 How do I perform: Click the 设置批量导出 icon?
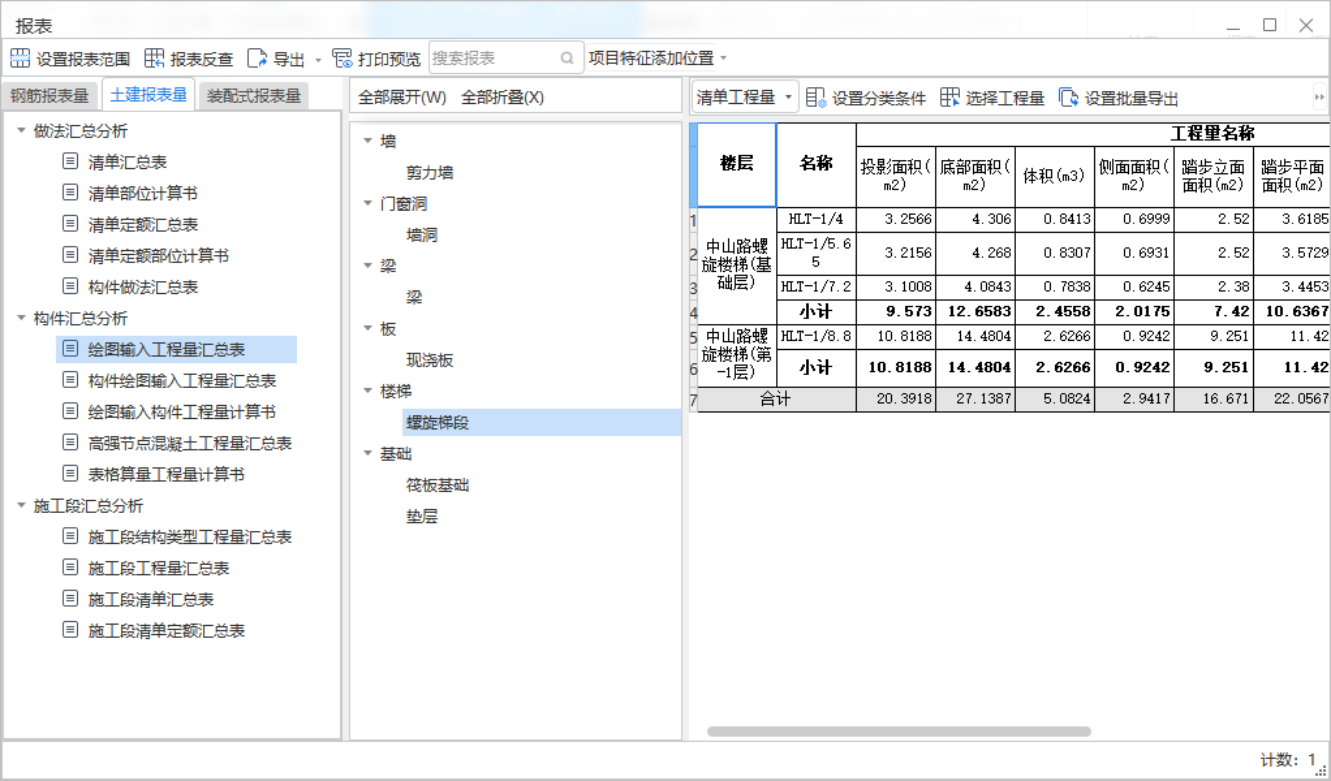pyautogui.click(x=1069, y=97)
